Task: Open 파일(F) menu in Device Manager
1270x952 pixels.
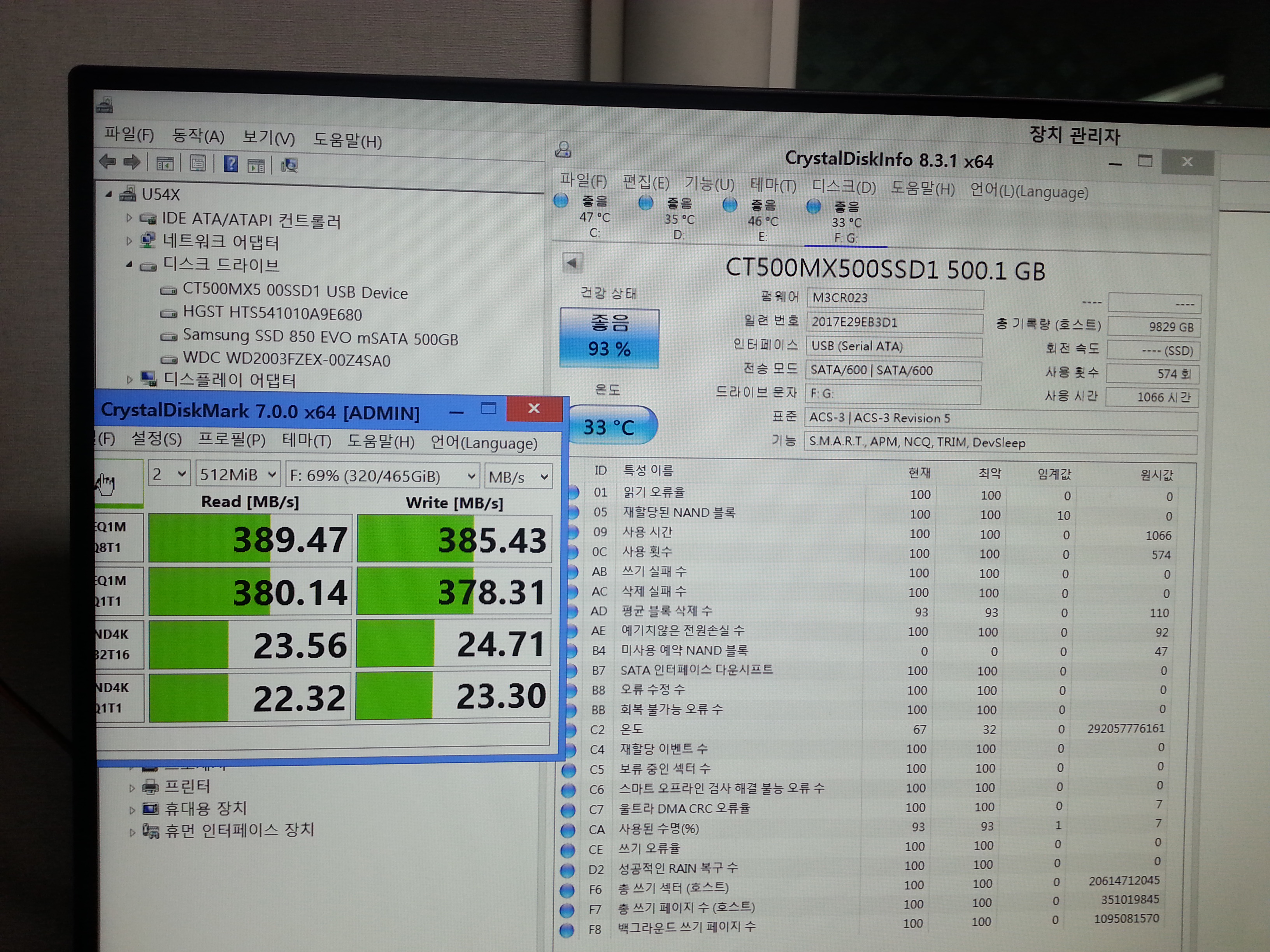Action: click(x=129, y=134)
